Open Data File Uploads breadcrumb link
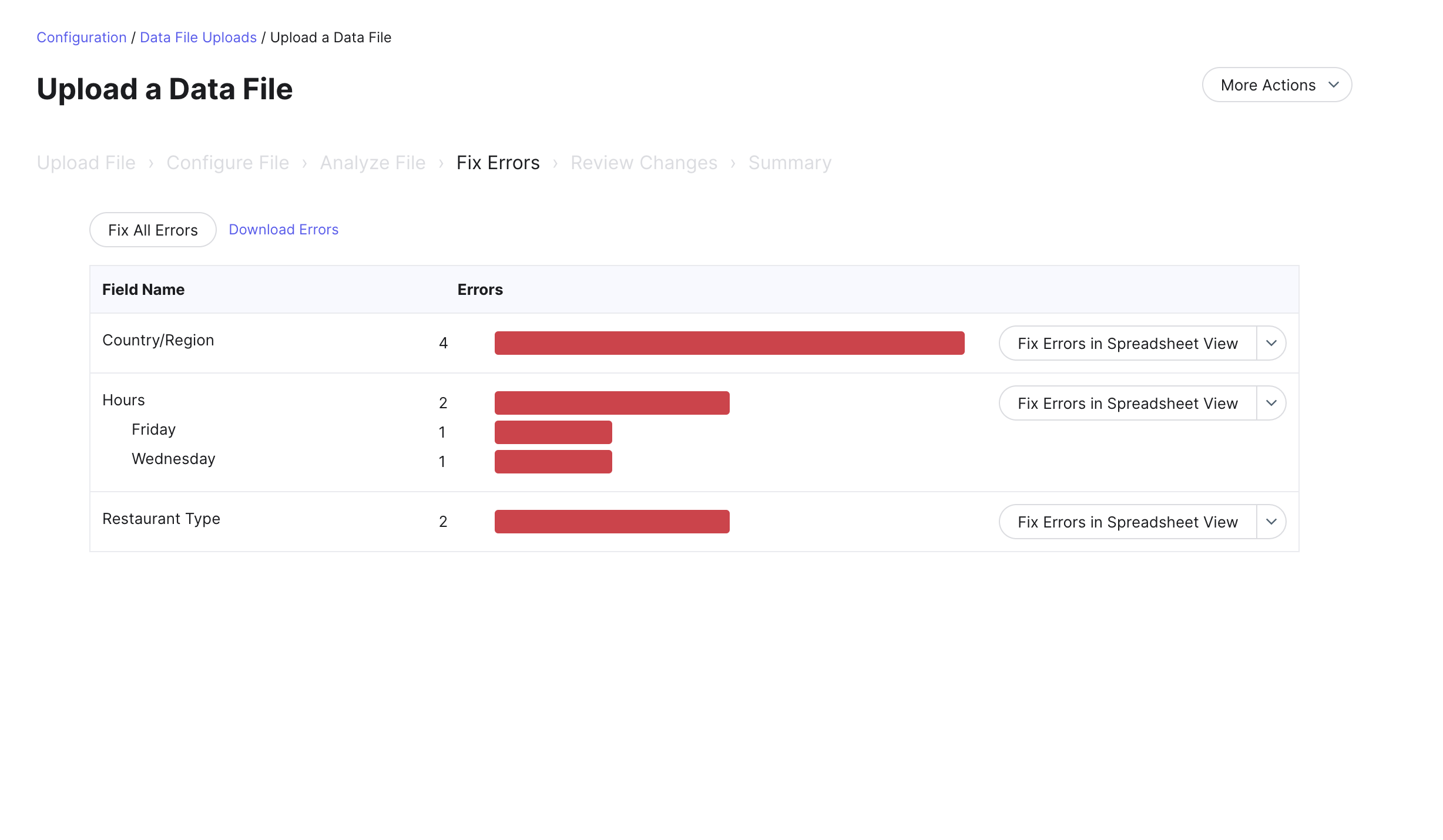1443x840 pixels. (198, 38)
